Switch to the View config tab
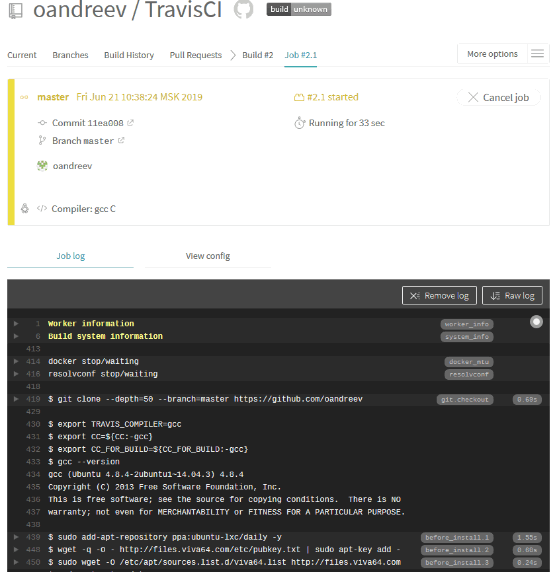The width and height of the screenshot is (557, 572). click(208, 256)
